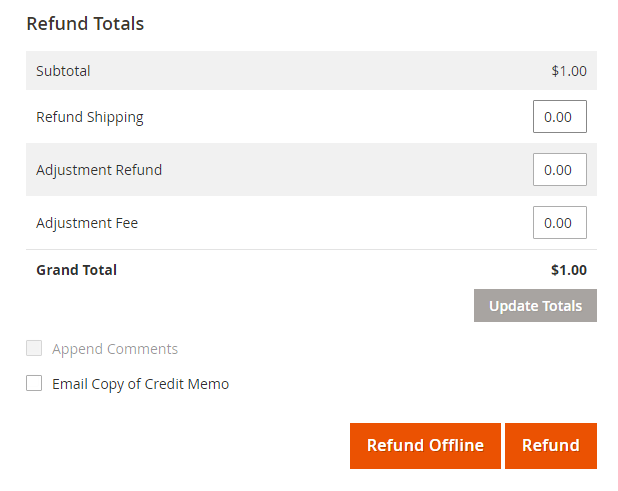The image size is (618, 491).
Task: Focus the Adjustment Refund input box
Action: tap(559, 170)
